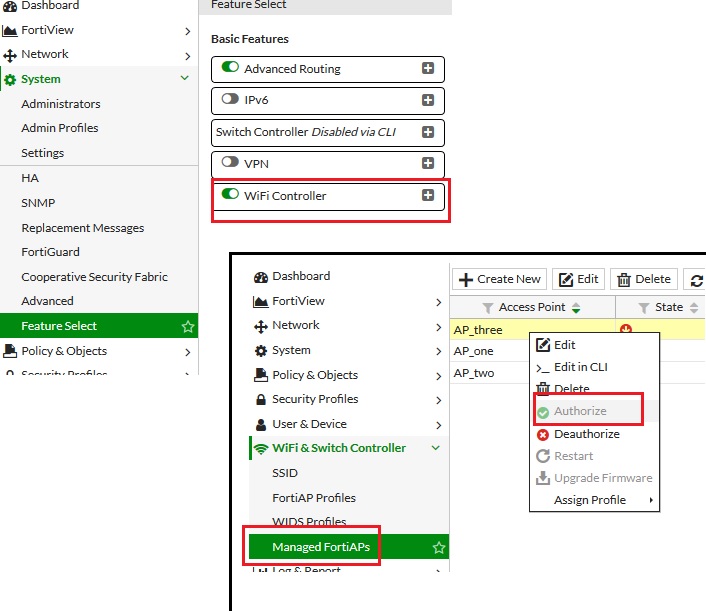Expand User & Device chevron in lower sidebar
The height and width of the screenshot is (611, 706).
[x=439, y=425]
